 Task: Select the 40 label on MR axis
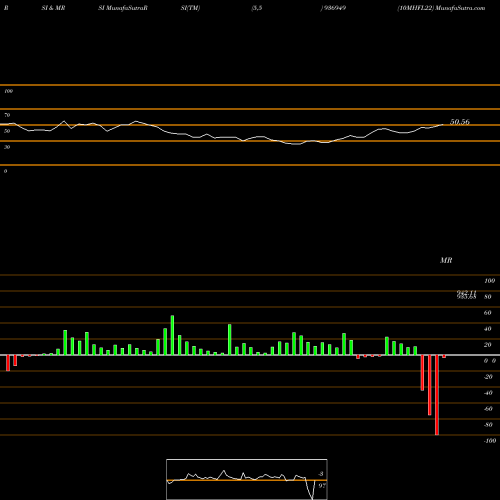[488, 329]
